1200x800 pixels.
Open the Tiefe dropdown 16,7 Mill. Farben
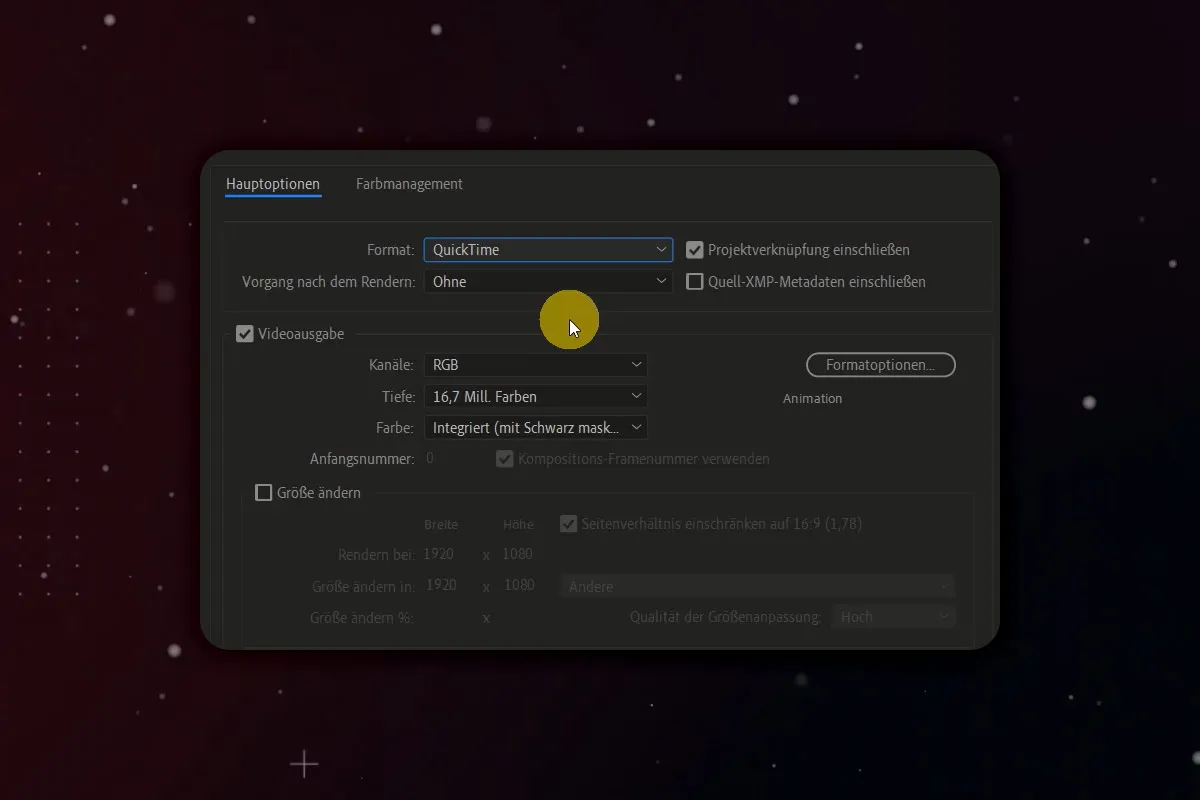click(x=535, y=397)
